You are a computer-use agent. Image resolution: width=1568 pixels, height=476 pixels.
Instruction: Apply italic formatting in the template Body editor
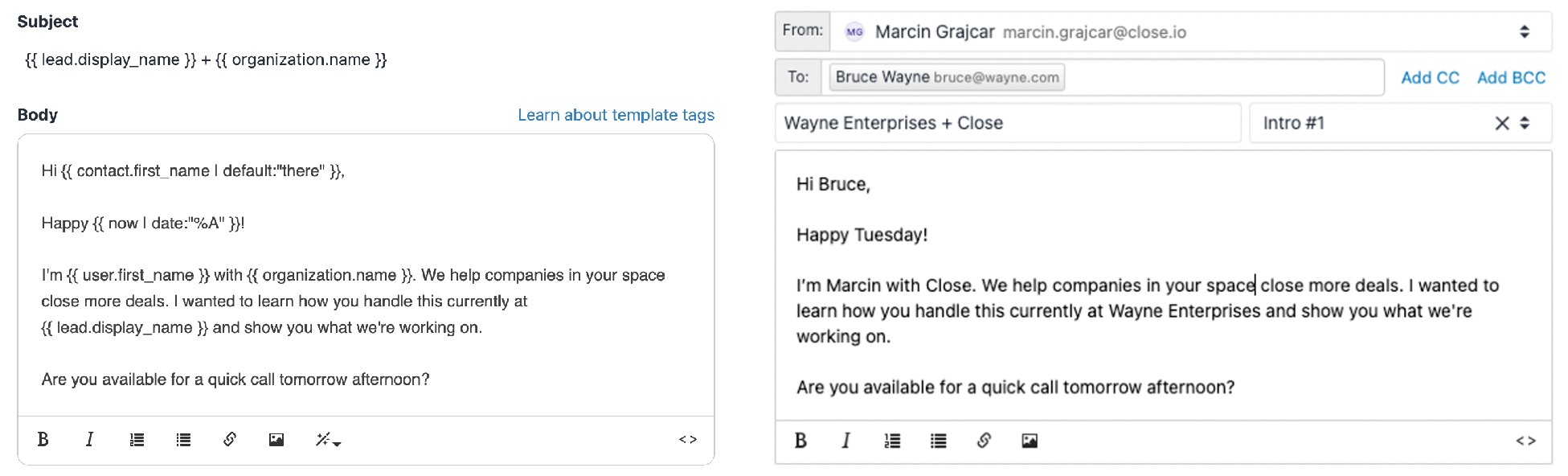click(89, 439)
